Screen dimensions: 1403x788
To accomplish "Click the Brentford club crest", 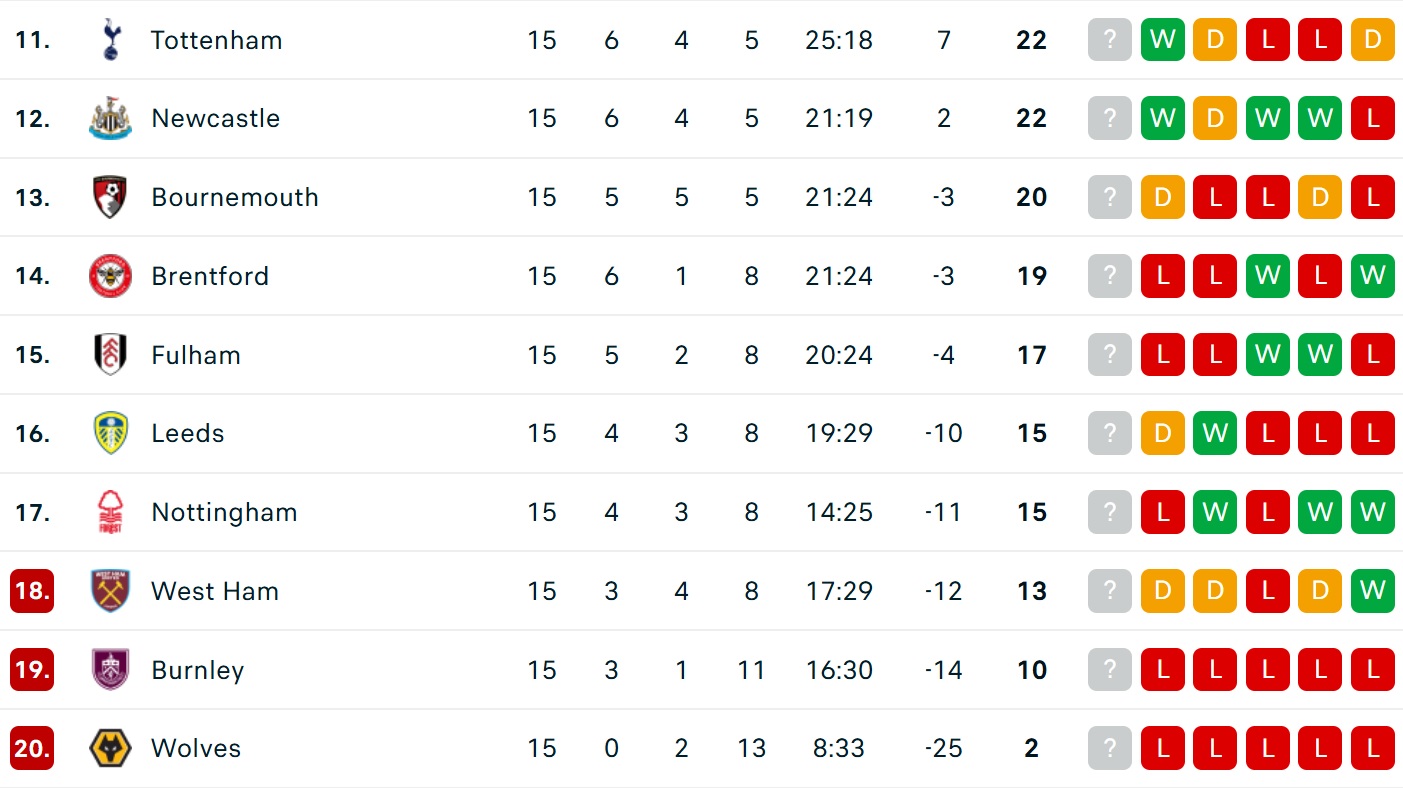I will pos(110,276).
